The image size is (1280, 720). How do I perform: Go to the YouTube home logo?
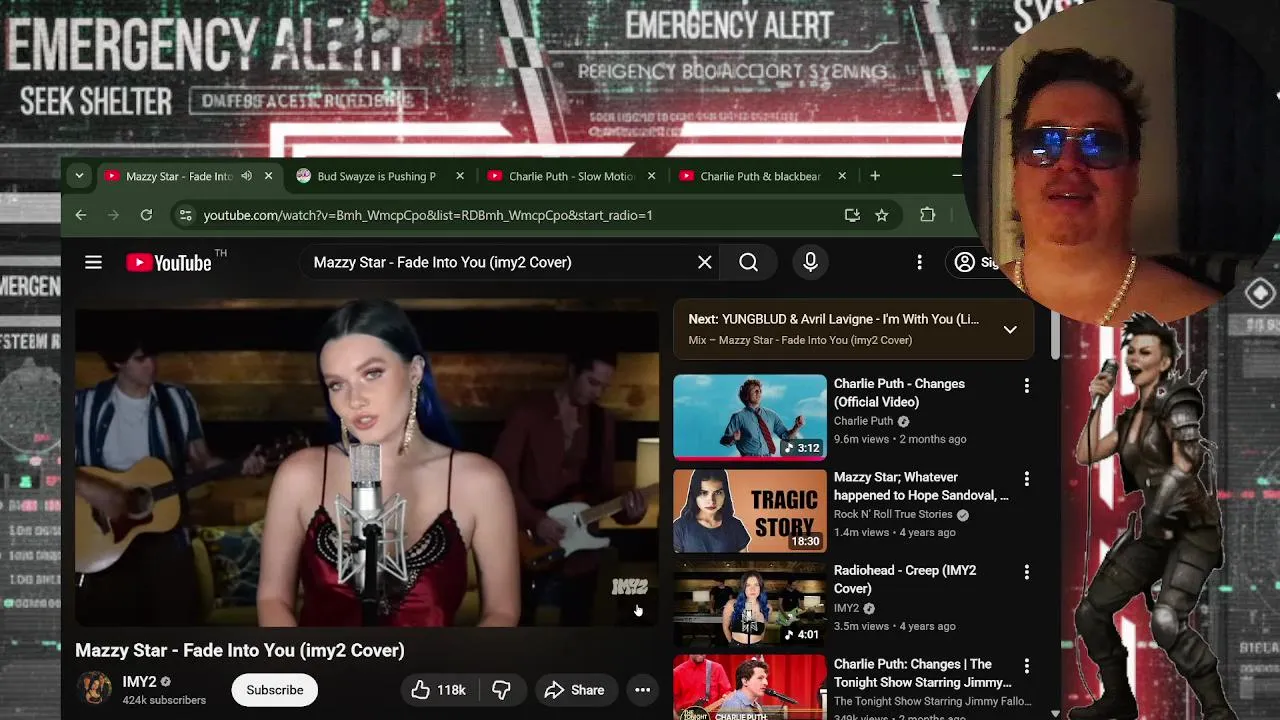tap(169, 263)
